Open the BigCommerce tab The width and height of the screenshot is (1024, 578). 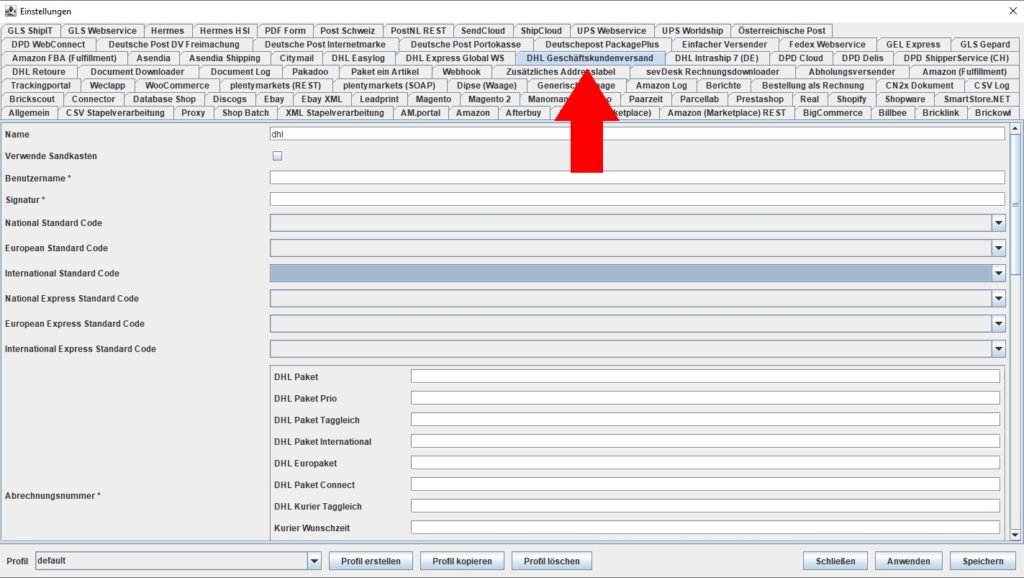(833, 113)
